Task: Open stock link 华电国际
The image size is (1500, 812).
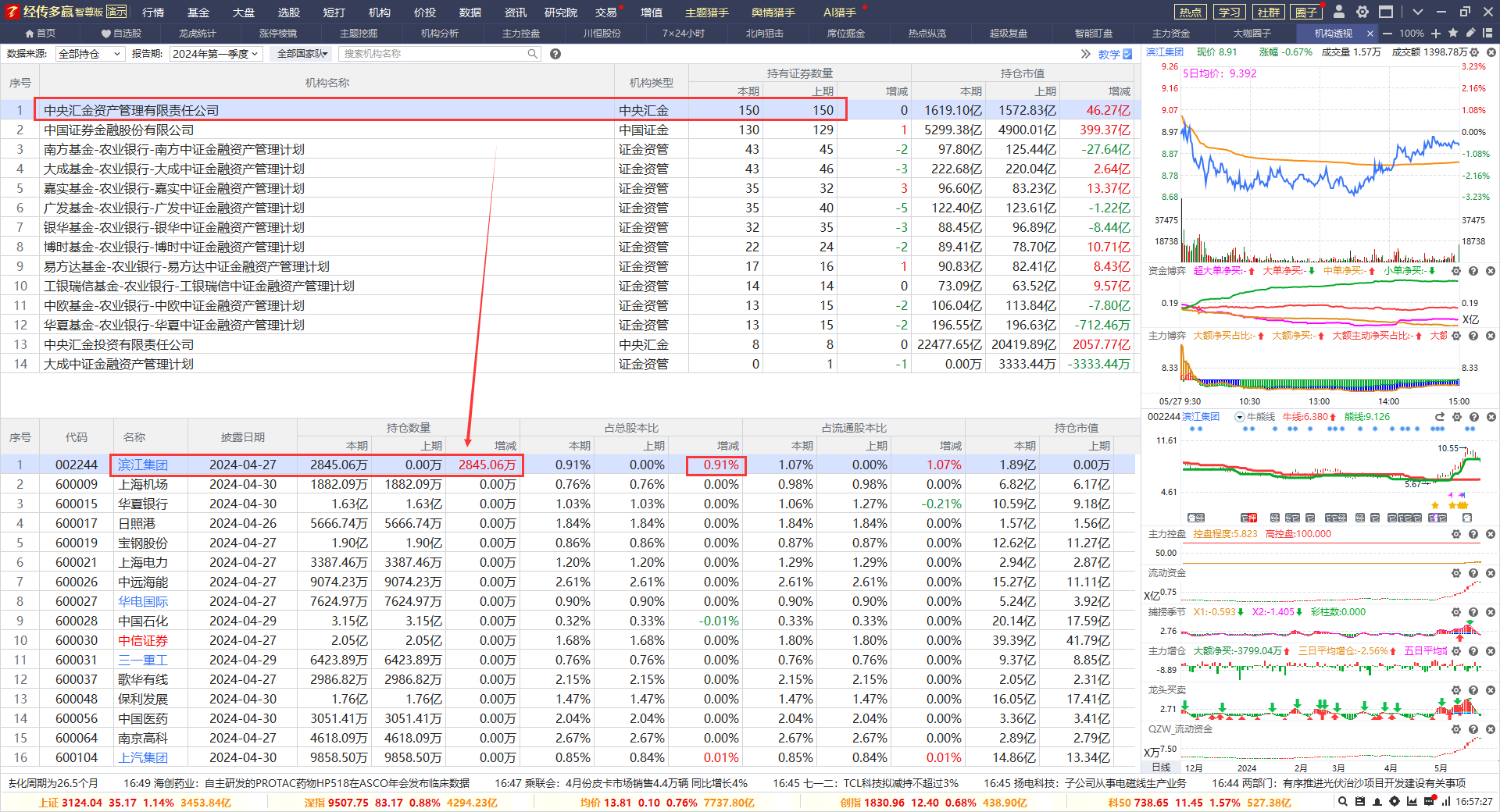Action: 143,601
